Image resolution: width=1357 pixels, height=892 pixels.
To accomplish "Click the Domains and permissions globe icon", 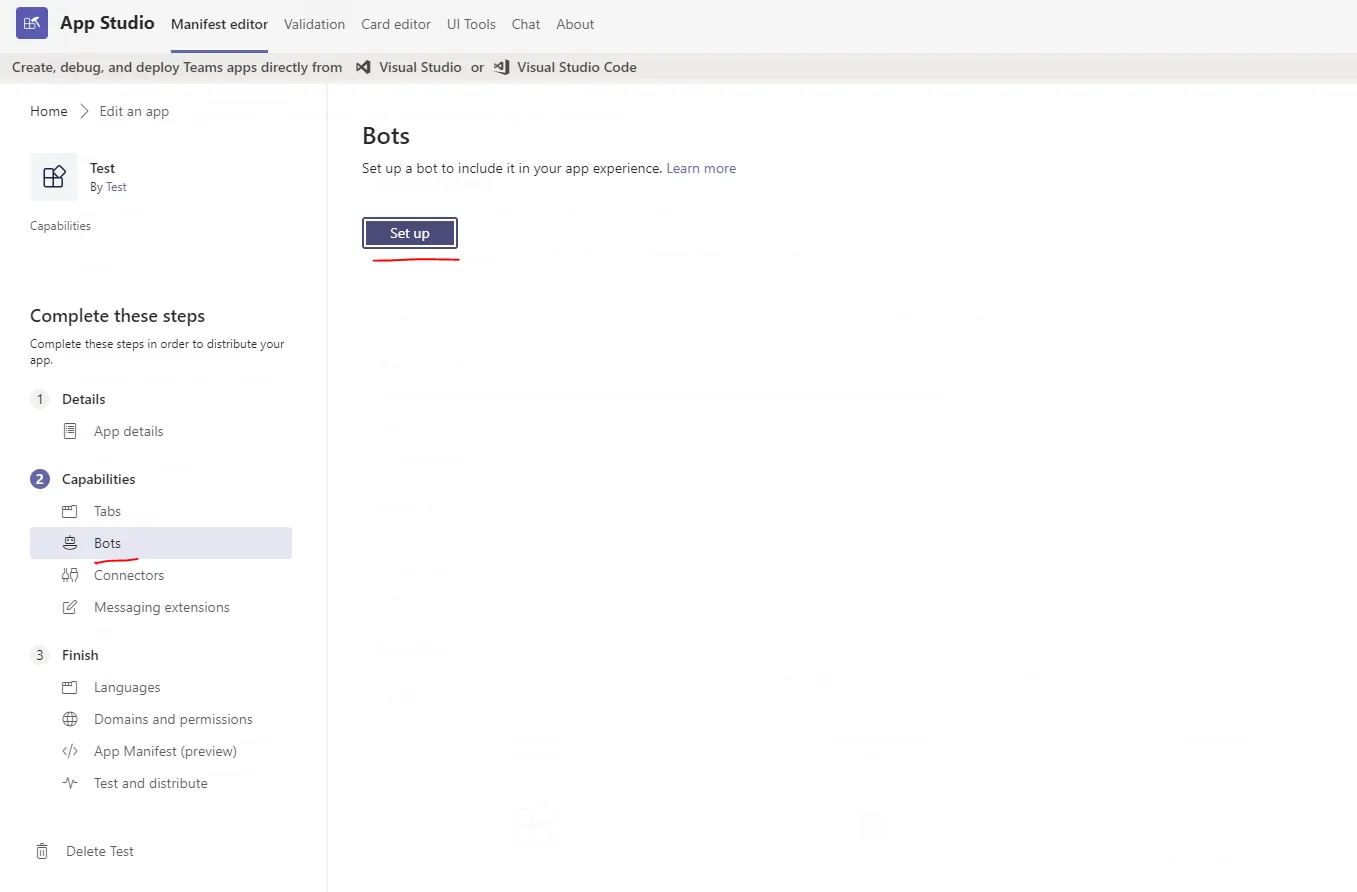I will pos(70,719).
